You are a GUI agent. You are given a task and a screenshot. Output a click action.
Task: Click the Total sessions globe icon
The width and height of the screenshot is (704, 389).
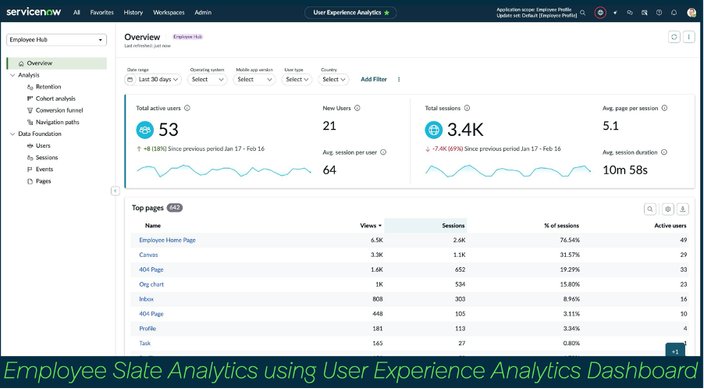click(434, 130)
